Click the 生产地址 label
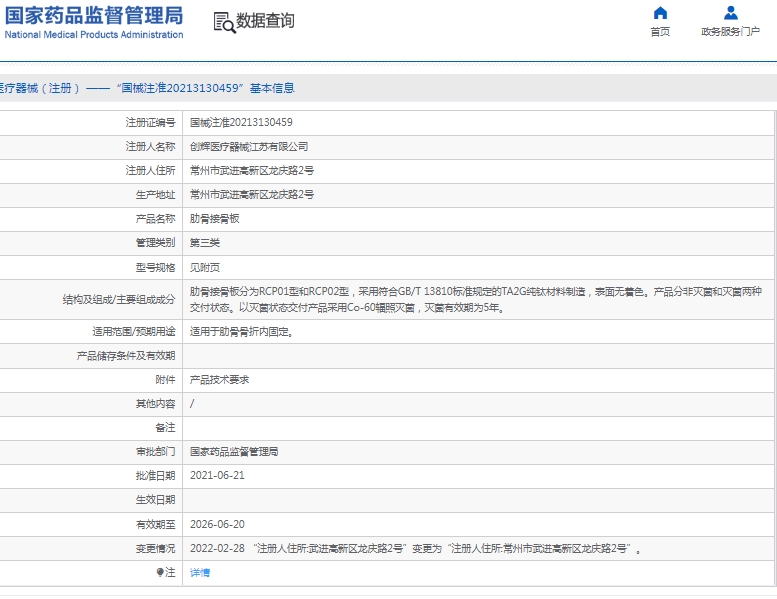Viewport: 777px width, 599px height. (155, 194)
